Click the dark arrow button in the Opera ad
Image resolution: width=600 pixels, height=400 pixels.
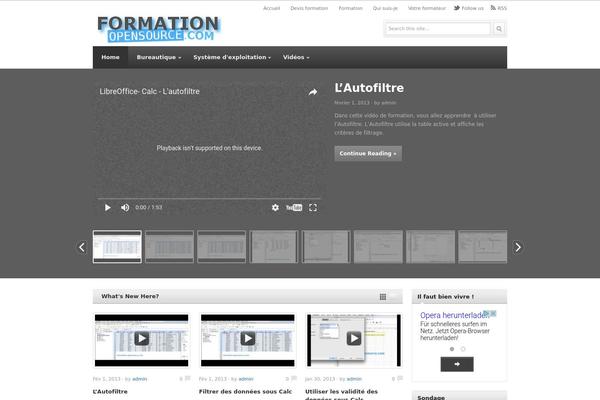point(457,364)
